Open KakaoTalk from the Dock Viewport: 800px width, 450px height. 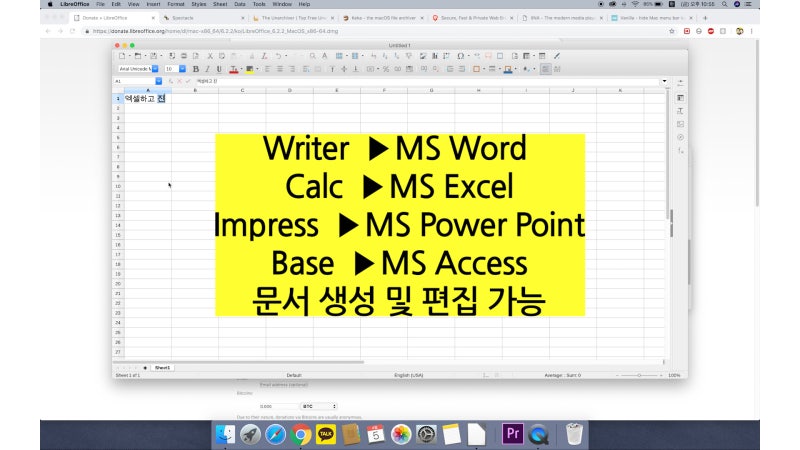[326, 434]
